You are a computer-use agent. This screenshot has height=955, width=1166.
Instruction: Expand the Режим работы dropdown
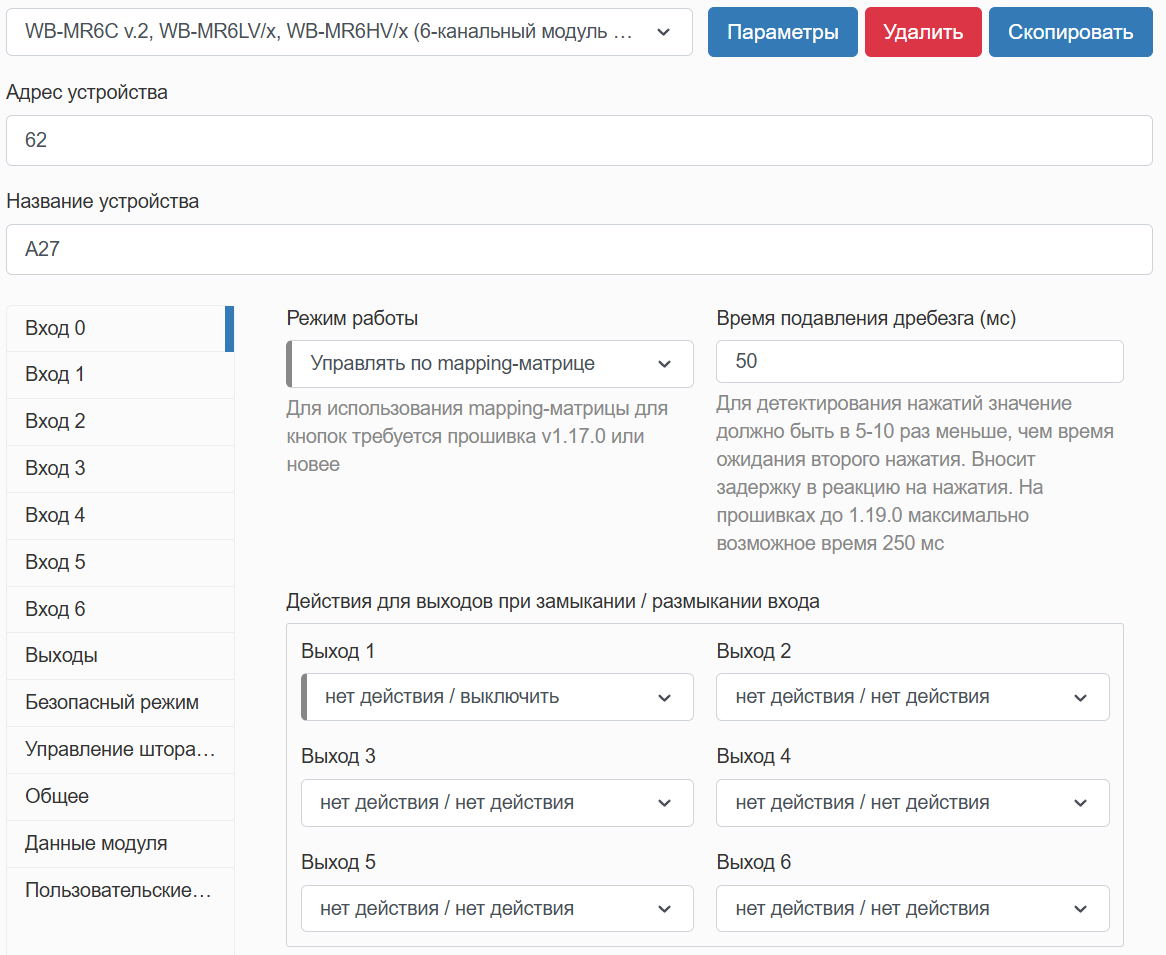(490, 364)
